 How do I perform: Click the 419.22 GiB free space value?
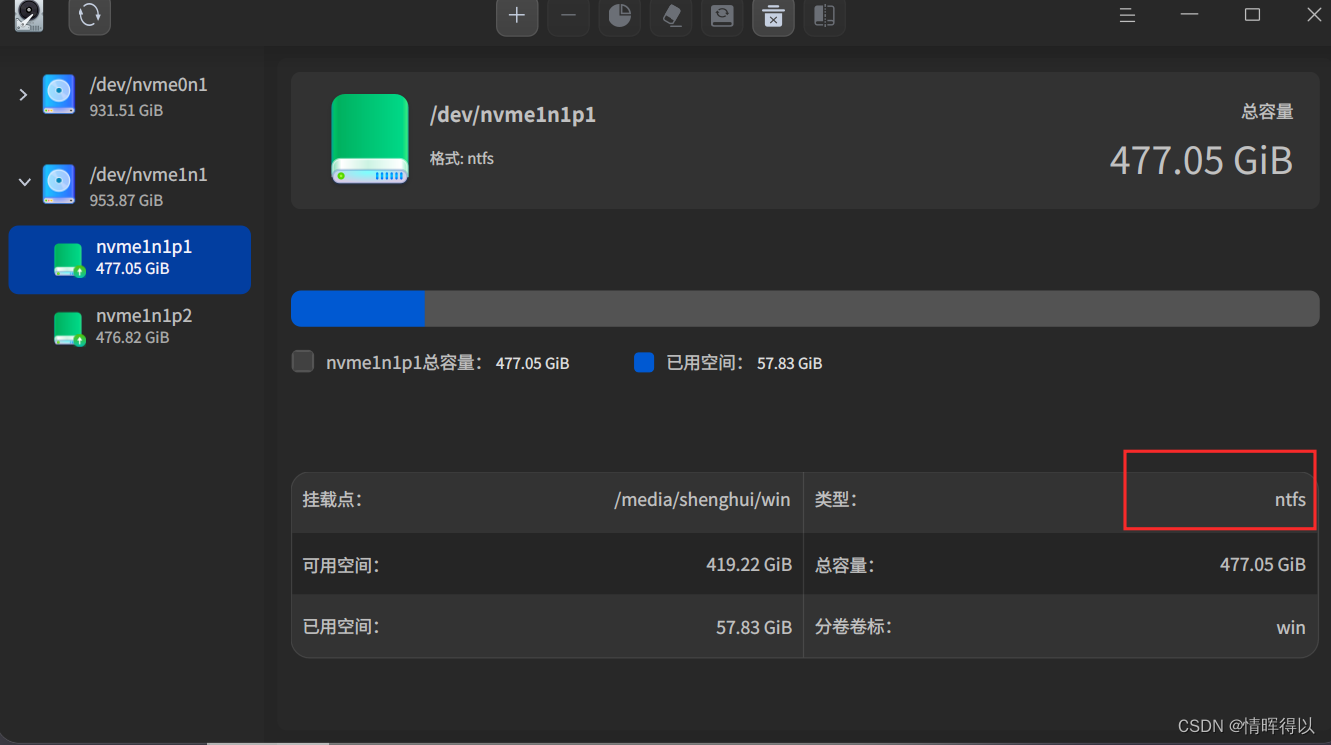point(749,565)
